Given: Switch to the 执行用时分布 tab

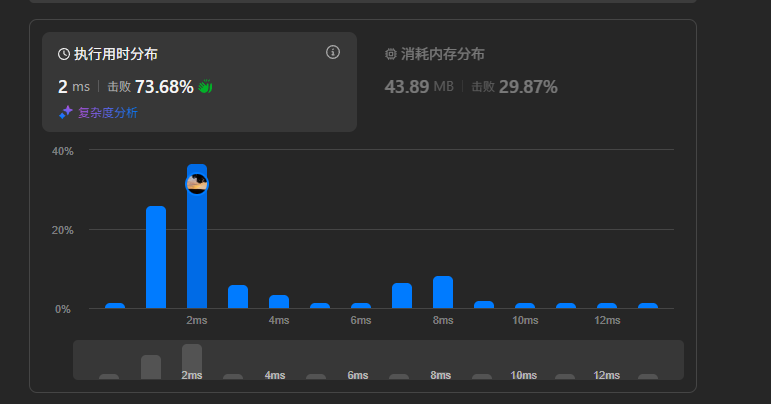Looking at the screenshot, I should tap(199, 82).
